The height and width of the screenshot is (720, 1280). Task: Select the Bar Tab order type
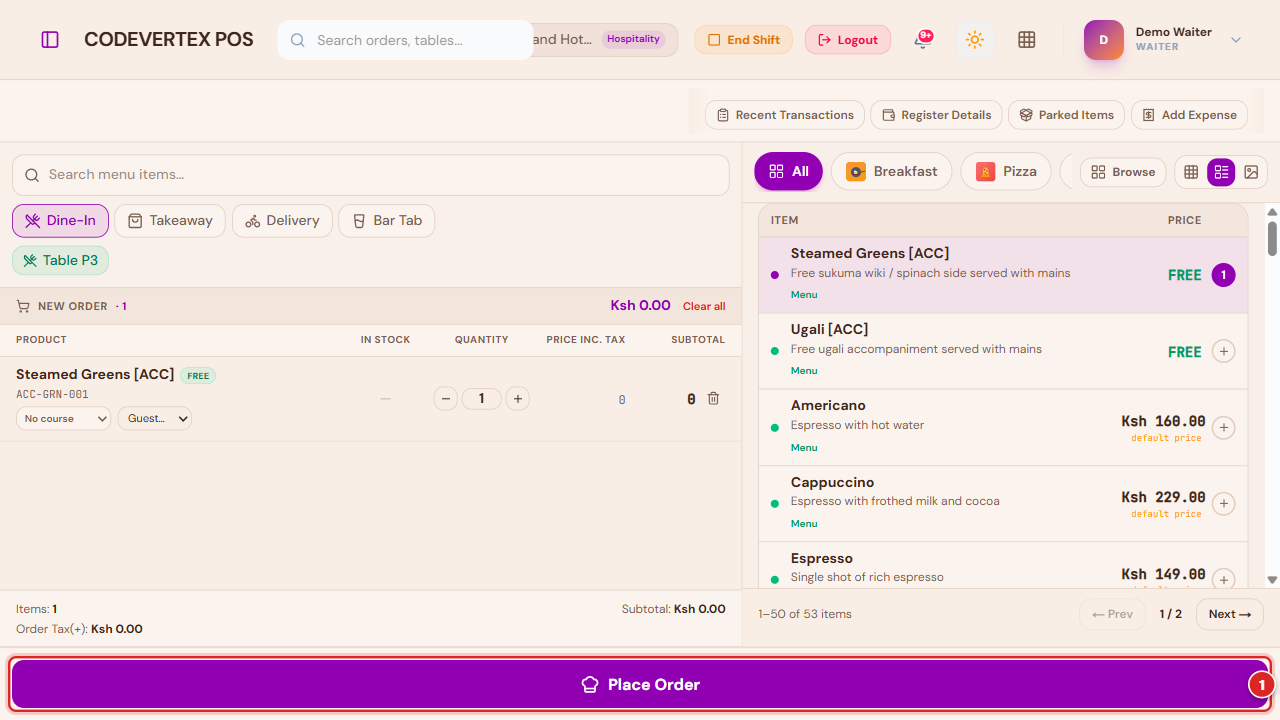pyautogui.click(x=387, y=221)
